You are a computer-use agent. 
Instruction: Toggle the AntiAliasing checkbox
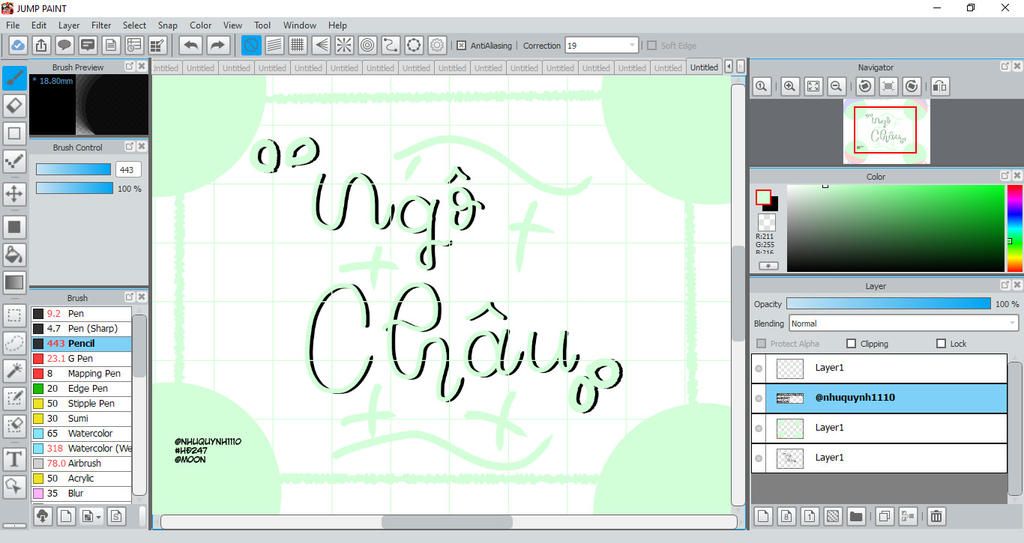(461, 46)
